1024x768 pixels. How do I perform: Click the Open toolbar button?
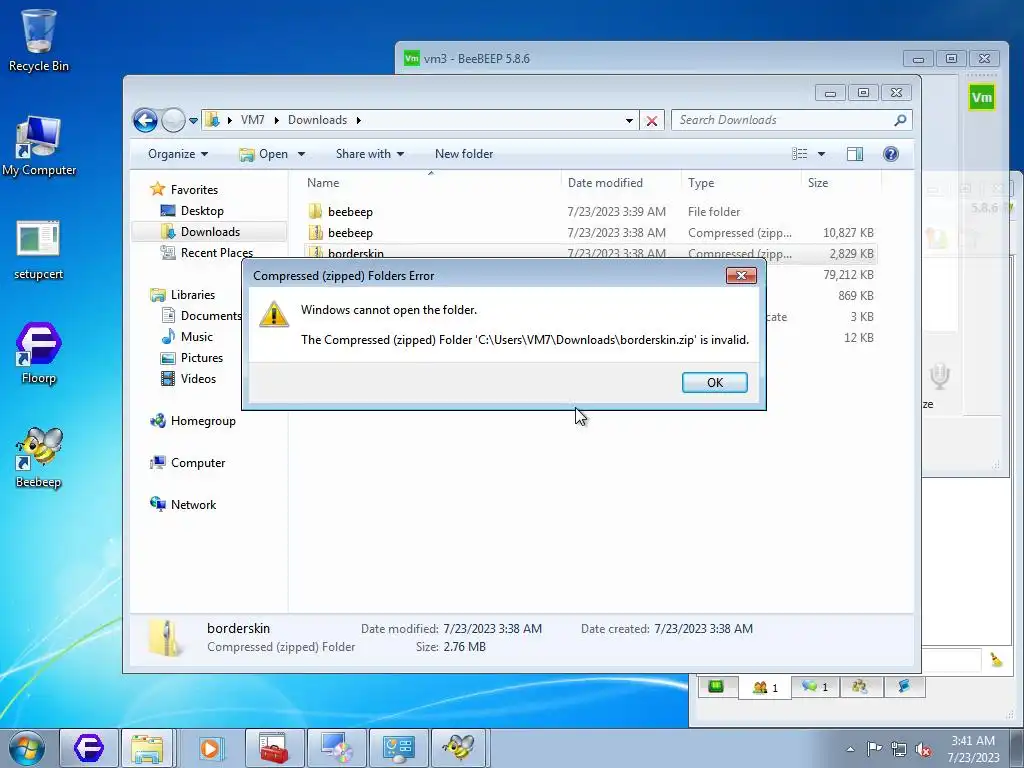[x=264, y=154]
